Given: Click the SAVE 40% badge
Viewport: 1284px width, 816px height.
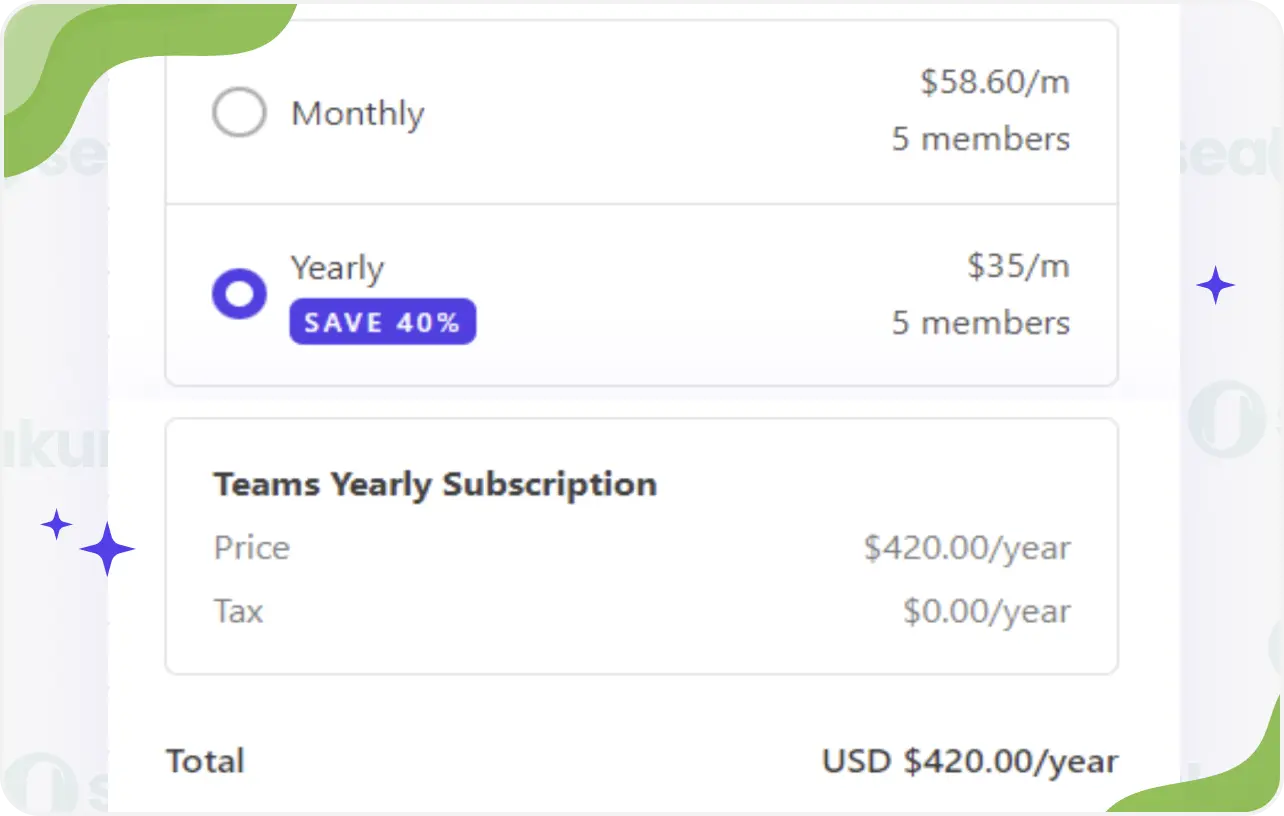Looking at the screenshot, I should 382,321.
